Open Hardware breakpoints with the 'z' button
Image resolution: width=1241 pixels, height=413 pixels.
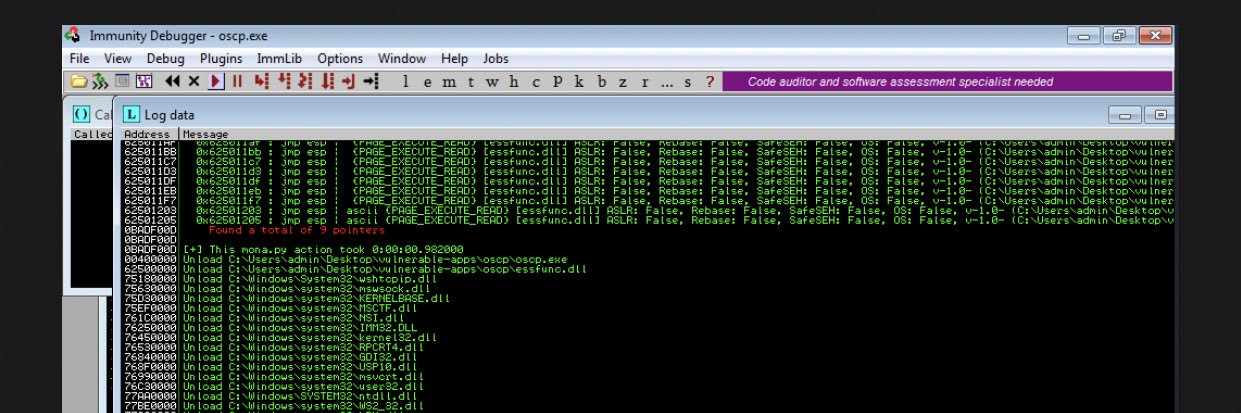tap(623, 82)
